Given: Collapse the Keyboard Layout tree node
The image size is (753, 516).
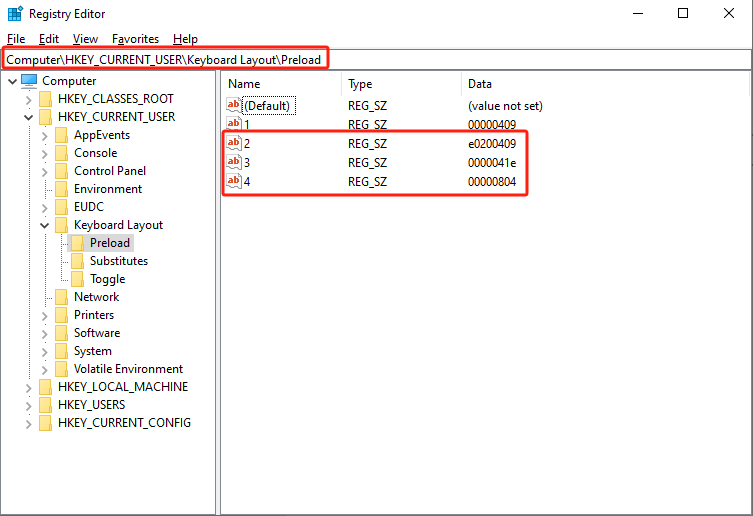Looking at the screenshot, I should [x=44, y=226].
